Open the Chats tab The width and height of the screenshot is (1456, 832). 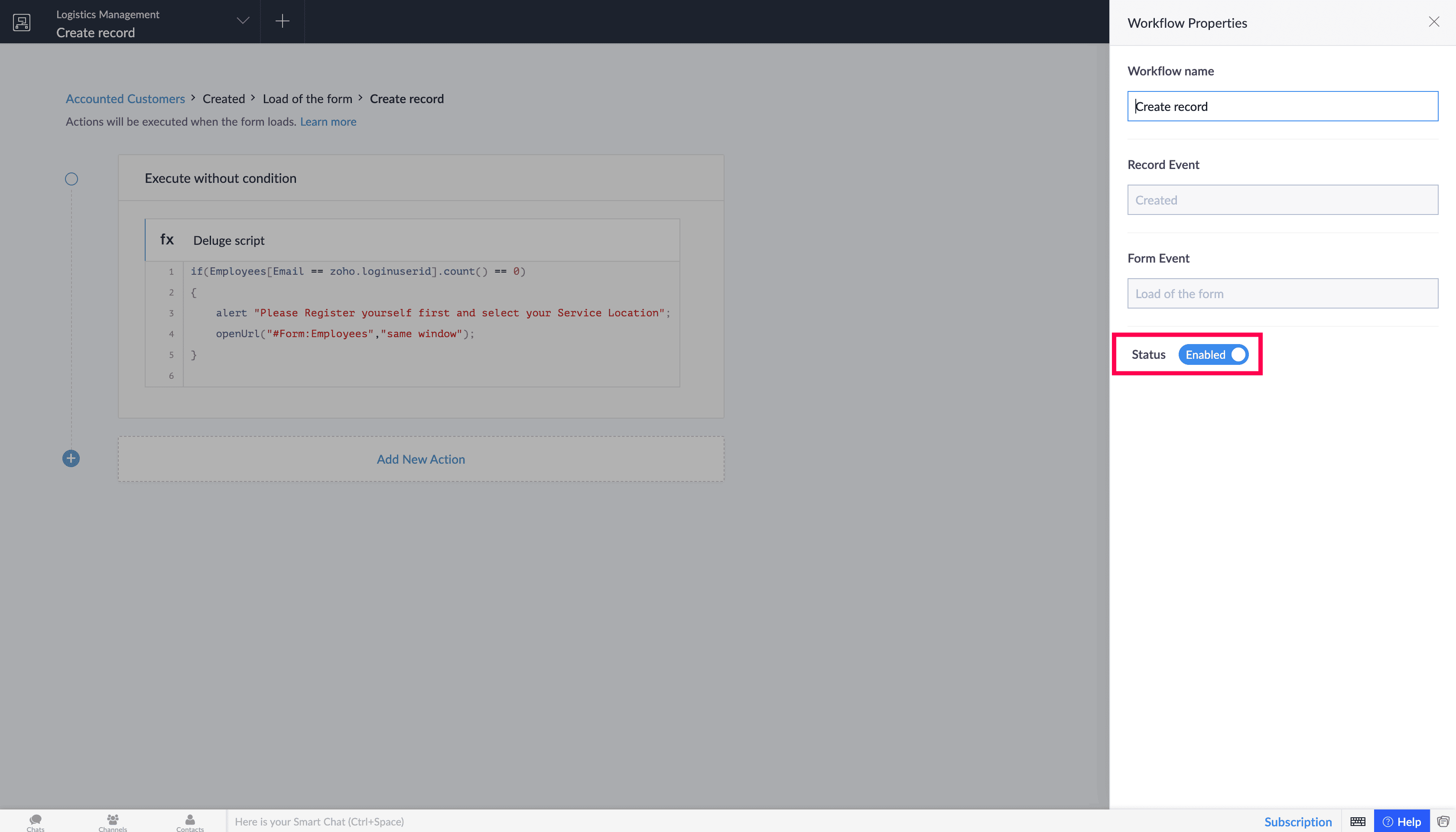pyautogui.click(x=36, y=822)
